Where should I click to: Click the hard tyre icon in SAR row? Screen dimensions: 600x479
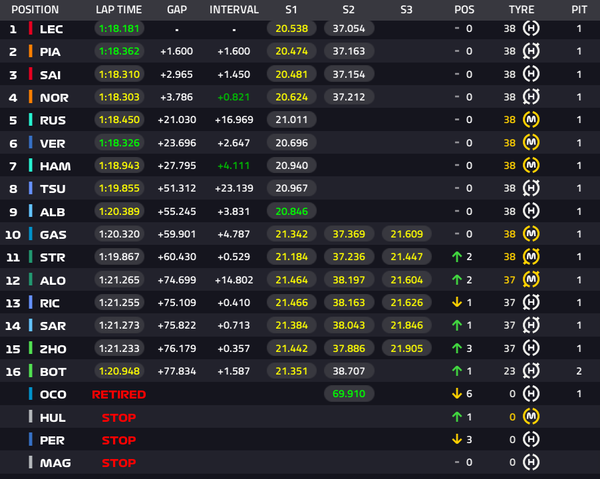click(x=531, y=325)
